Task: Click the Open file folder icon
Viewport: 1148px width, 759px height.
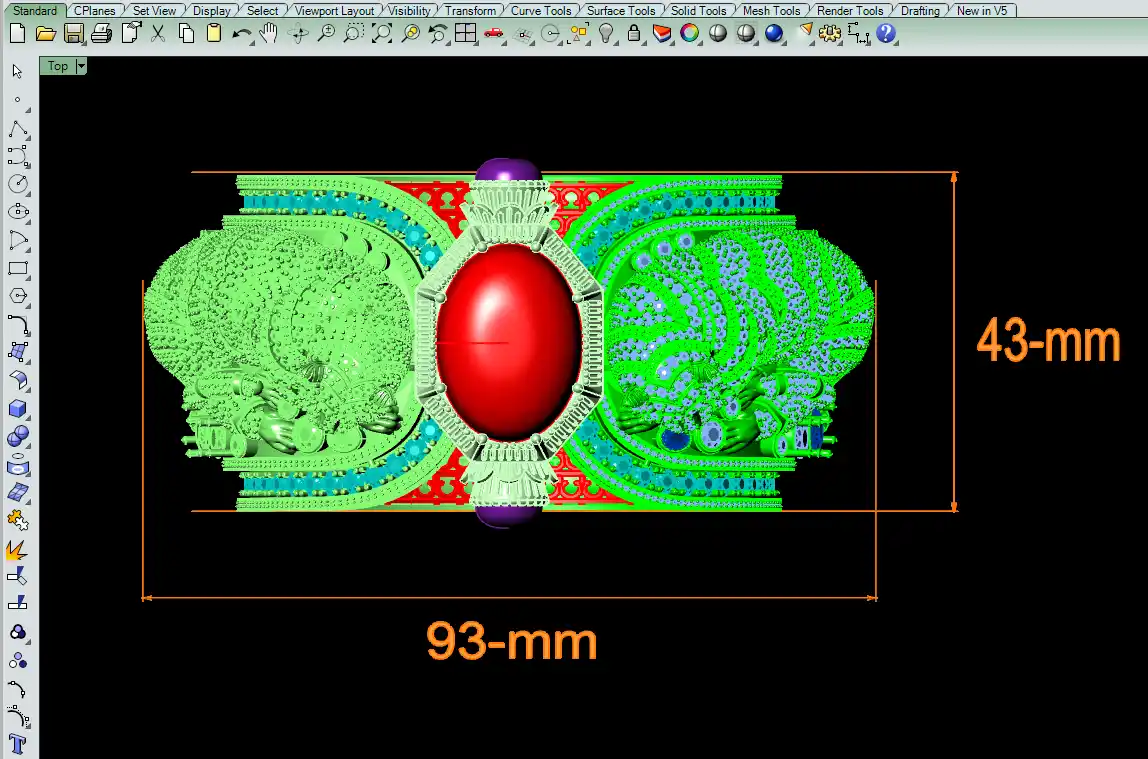Action: click(x=45, y=33)
